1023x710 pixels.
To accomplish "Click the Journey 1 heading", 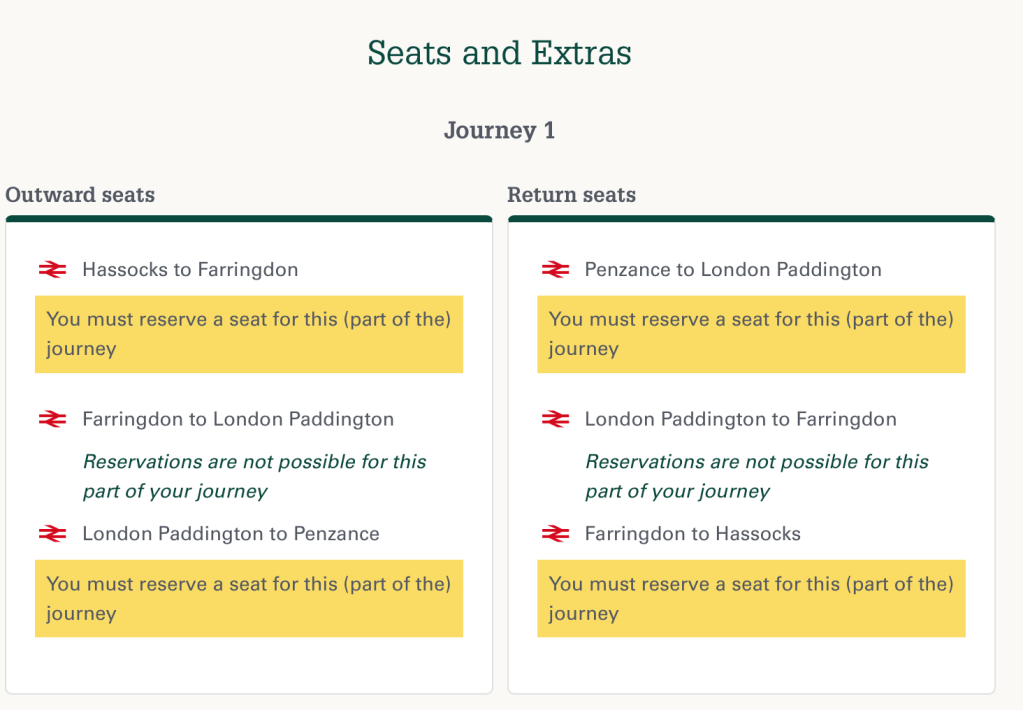I will coord(499,131).
